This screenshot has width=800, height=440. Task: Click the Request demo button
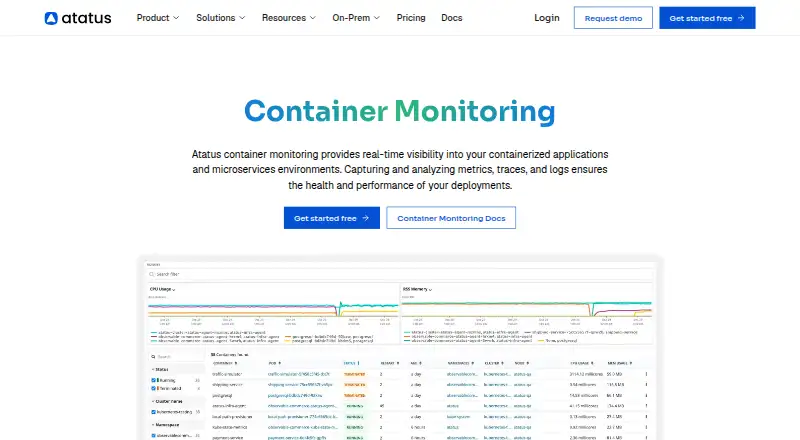613,18
